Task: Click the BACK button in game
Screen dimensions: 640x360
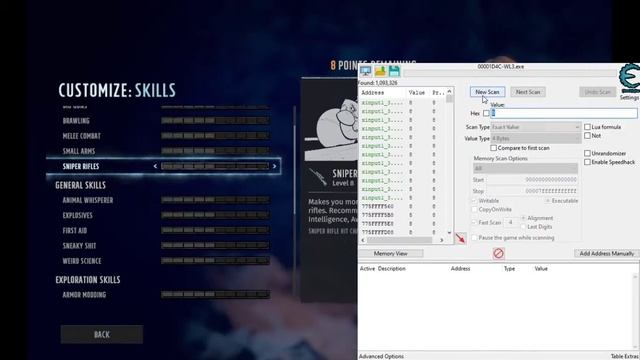Action: point(102,334)
